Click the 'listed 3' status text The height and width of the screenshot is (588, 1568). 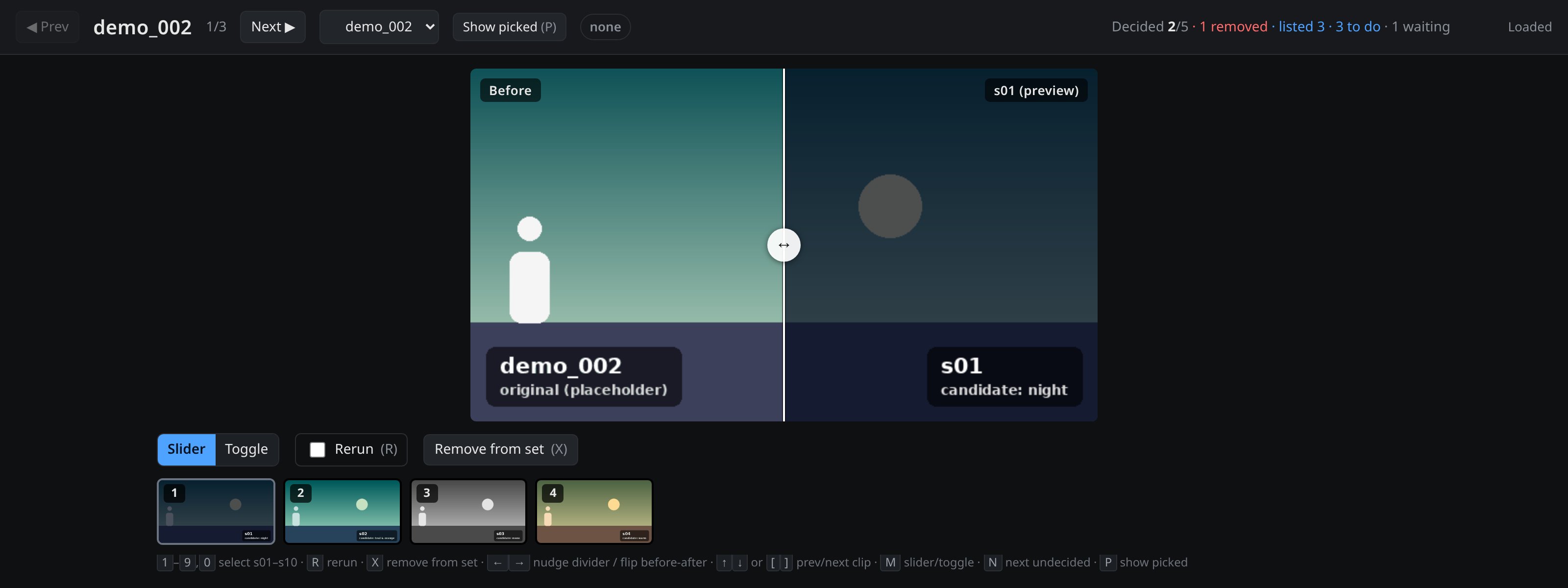point(1301,27)
